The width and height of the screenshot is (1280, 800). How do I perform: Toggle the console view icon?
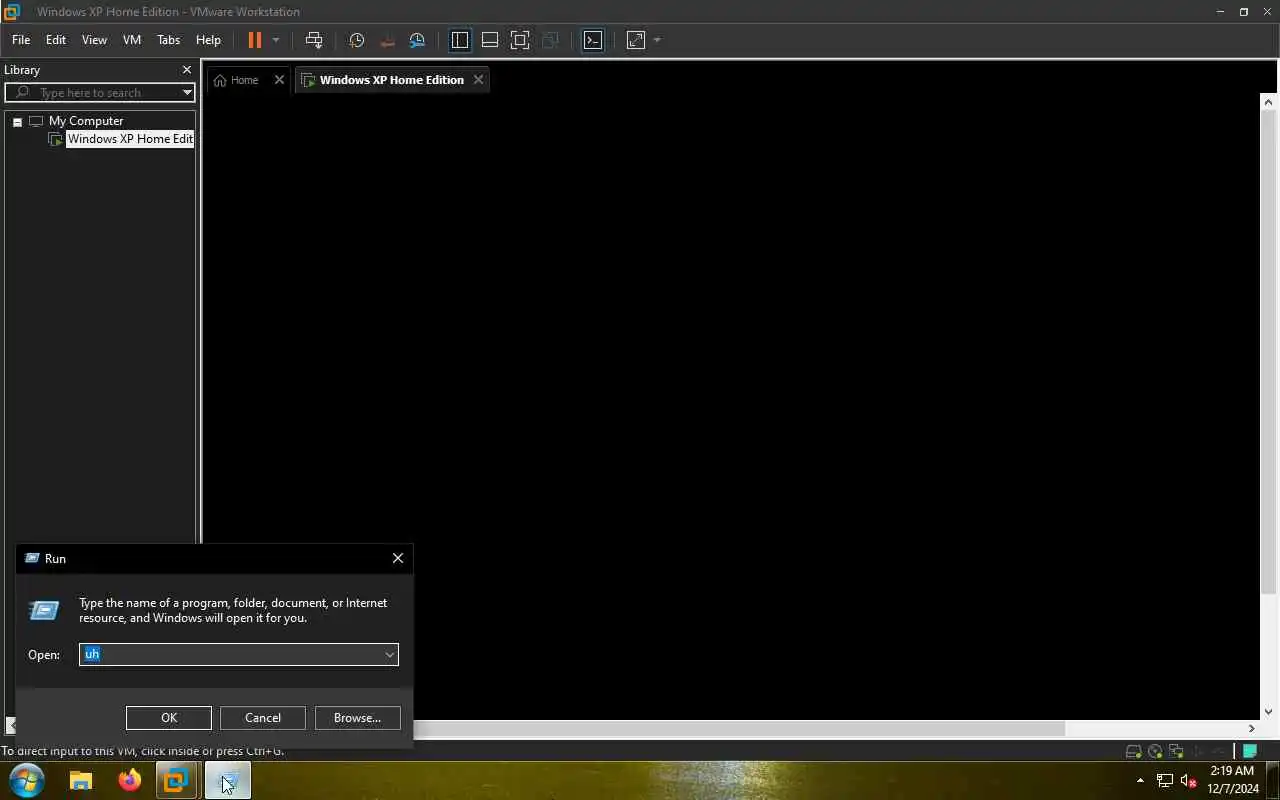pos(593,40)
